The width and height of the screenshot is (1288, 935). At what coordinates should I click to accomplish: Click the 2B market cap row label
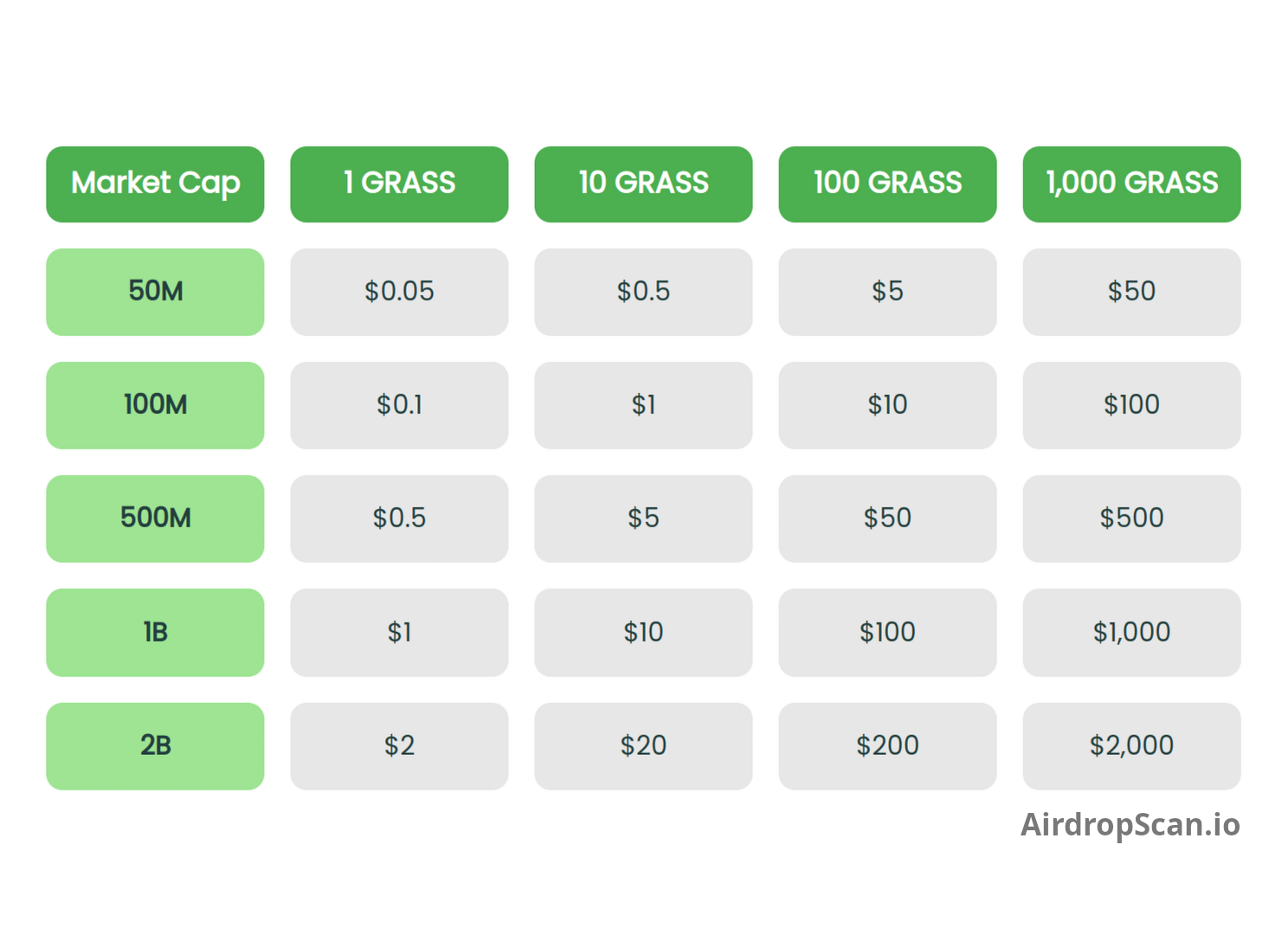155,746
